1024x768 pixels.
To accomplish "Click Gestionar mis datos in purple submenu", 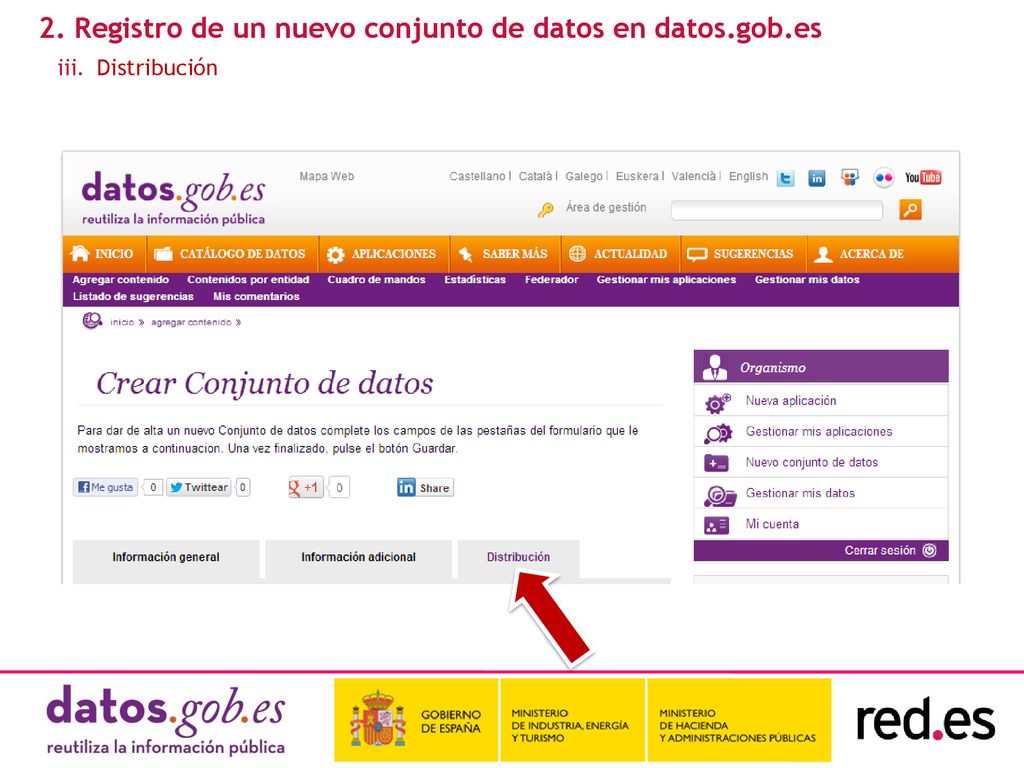I will click(x=807, y=280).
